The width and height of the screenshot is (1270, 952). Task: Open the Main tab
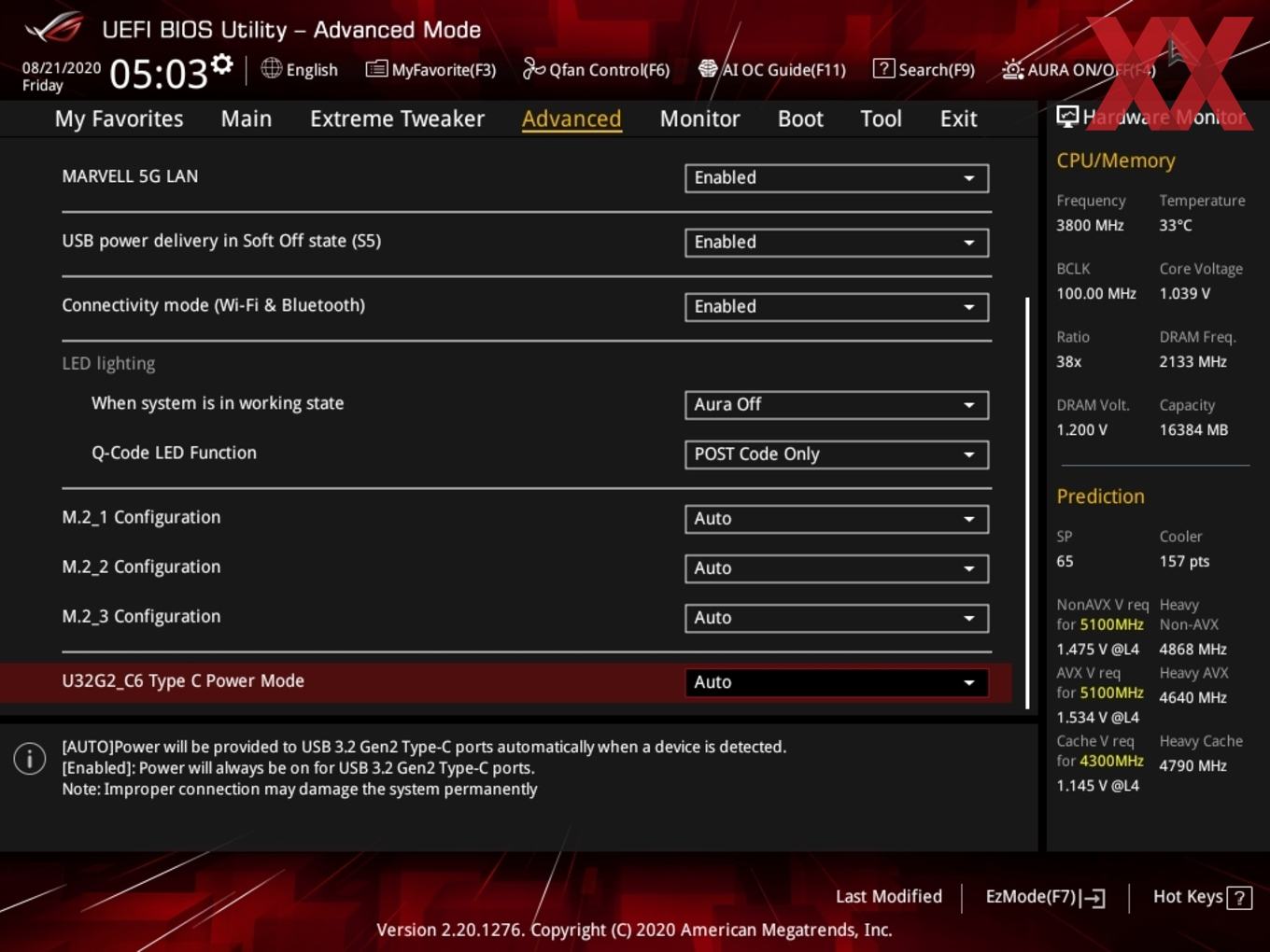tap(247, 119)
